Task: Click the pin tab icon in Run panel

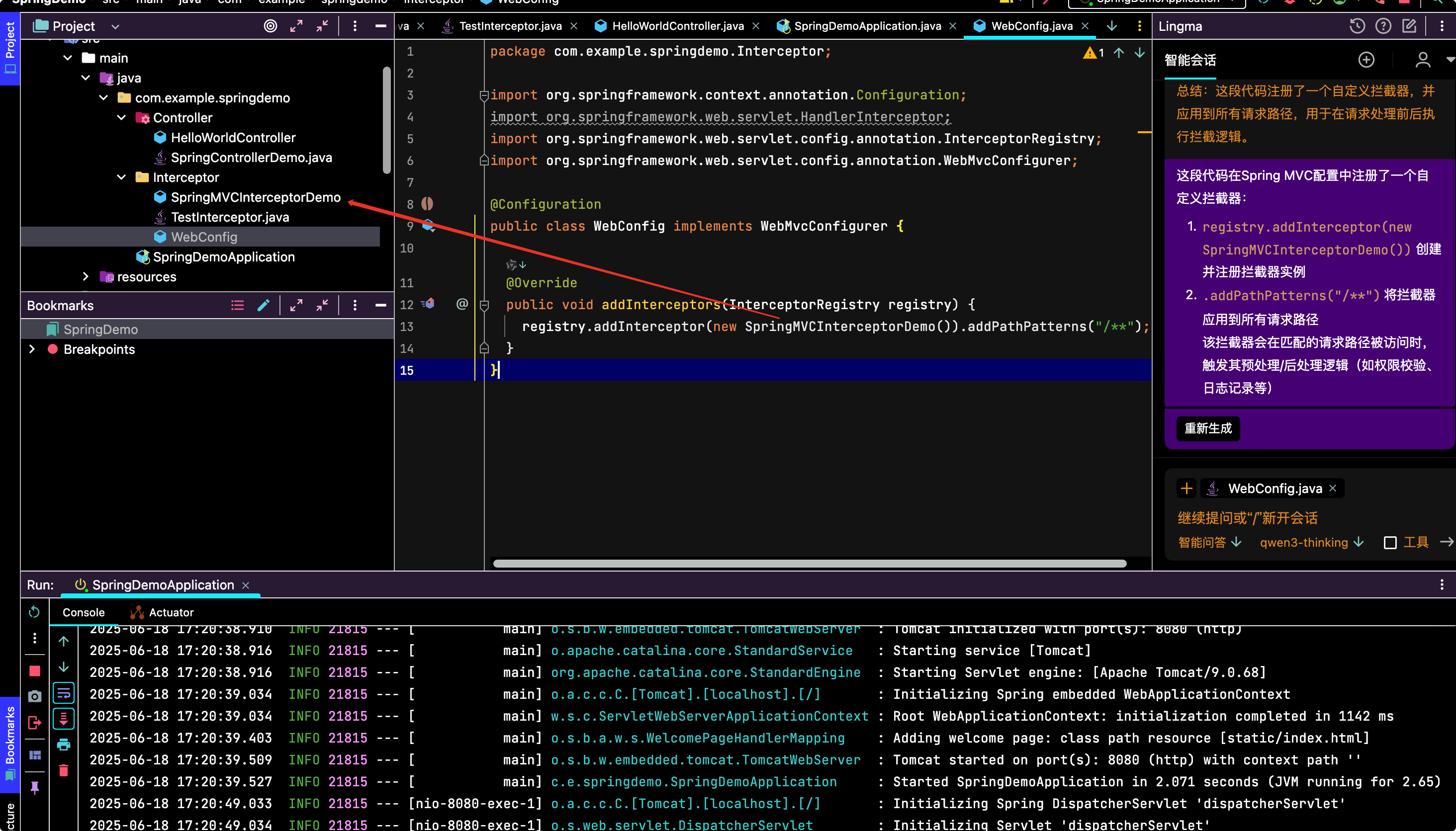Action: (x=34, y=788)
